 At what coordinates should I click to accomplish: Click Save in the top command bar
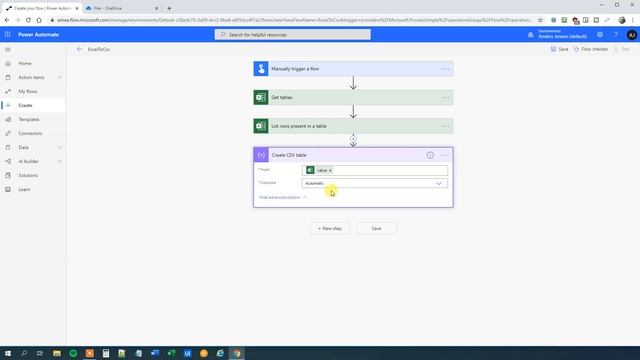[559, 49]
